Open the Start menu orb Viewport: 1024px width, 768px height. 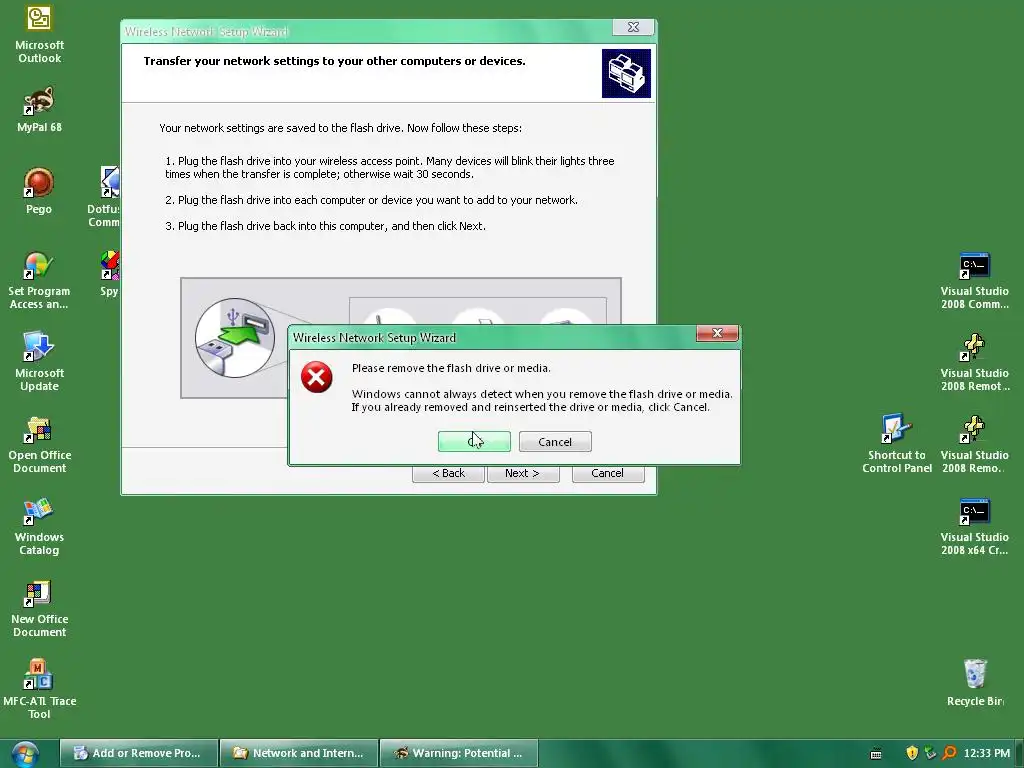tap(25, 754)
